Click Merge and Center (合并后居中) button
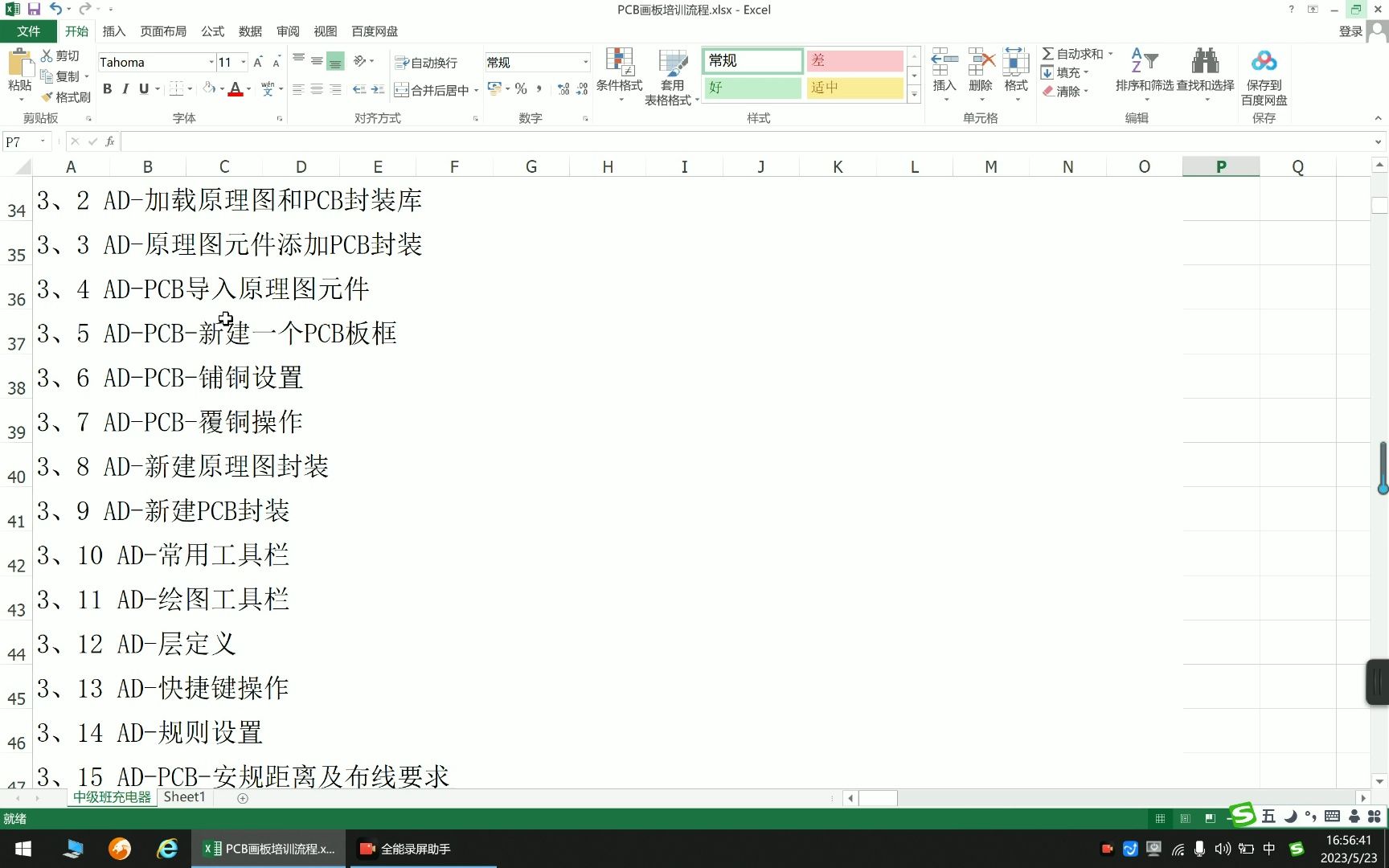Viewport: 1389px width, 868px height. click(x=432, y=90)
